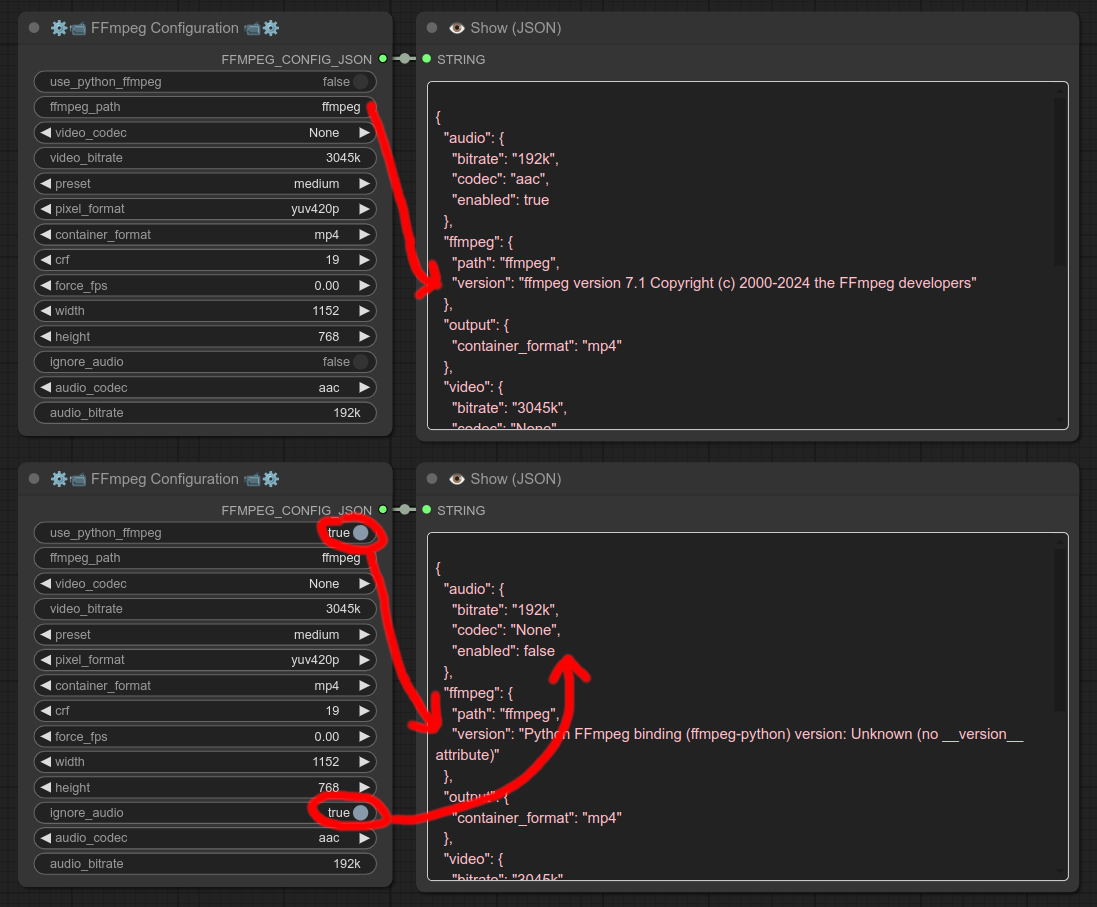This screenshot has width=1097, height=907.
Task: Turn off the use_python_ffmpeg toggle showing true
Action: coord(359,533)
